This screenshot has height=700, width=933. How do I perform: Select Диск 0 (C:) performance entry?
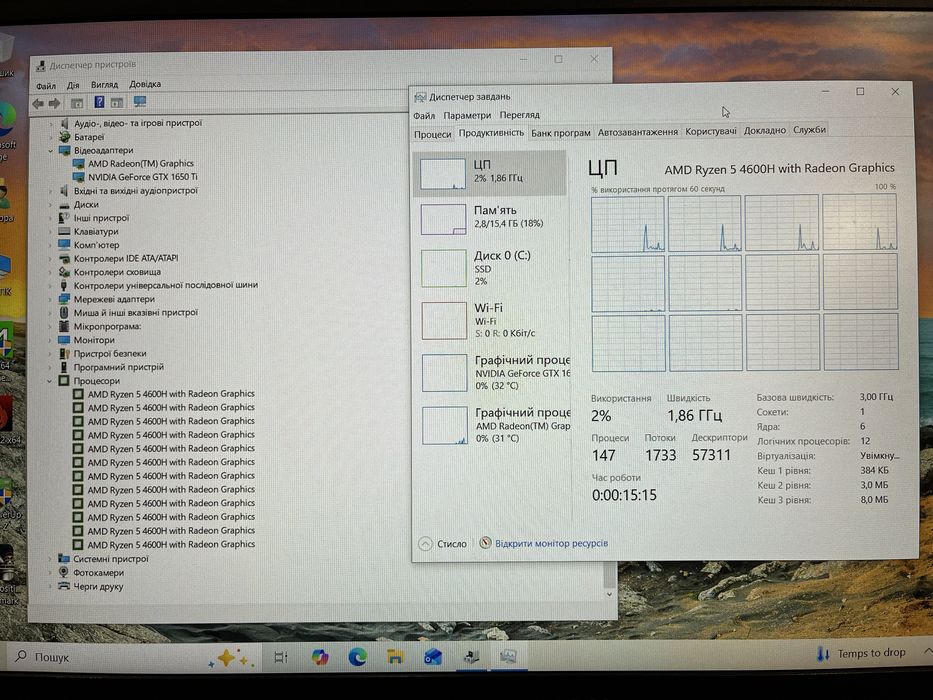(x=489, y=268)
